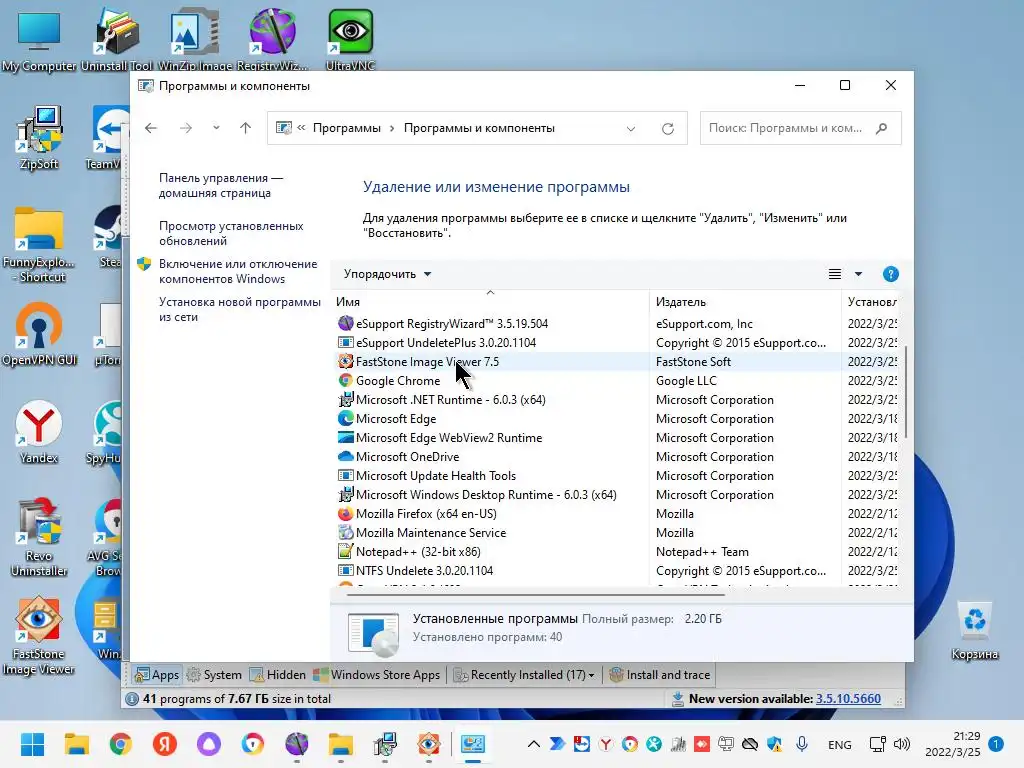Click the vertical scrollbar of program list
The height and width of the screenshot is (768, 1024).
point(906,392)
